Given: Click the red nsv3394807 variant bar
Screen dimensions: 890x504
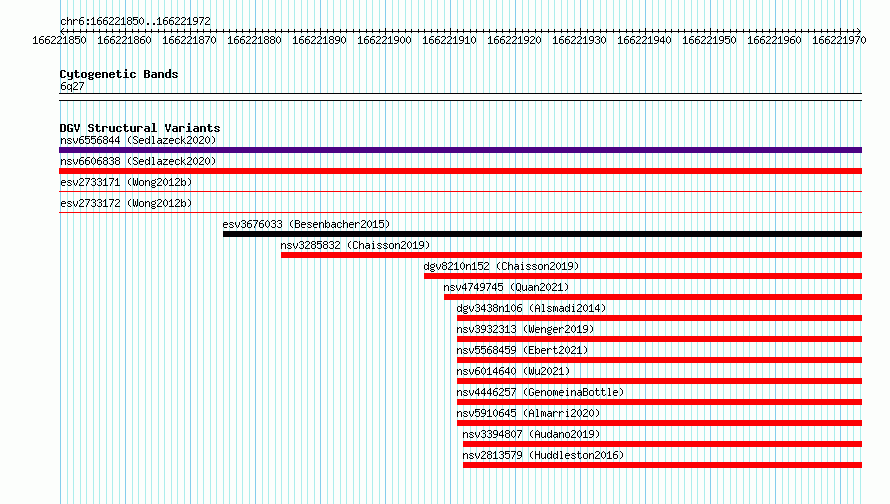Looking at the screenshot, I should point(662,444).
